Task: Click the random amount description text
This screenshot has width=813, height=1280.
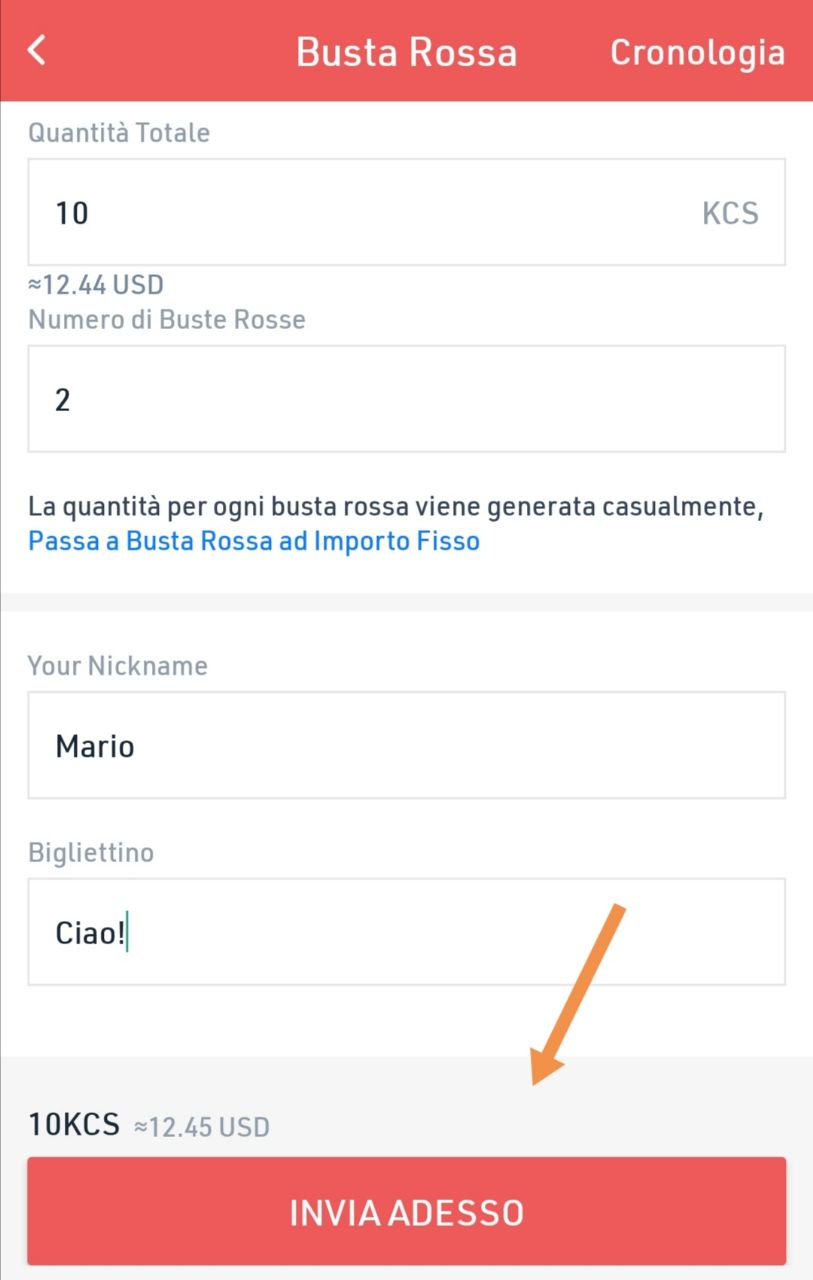Action: [x=396, y=507]
